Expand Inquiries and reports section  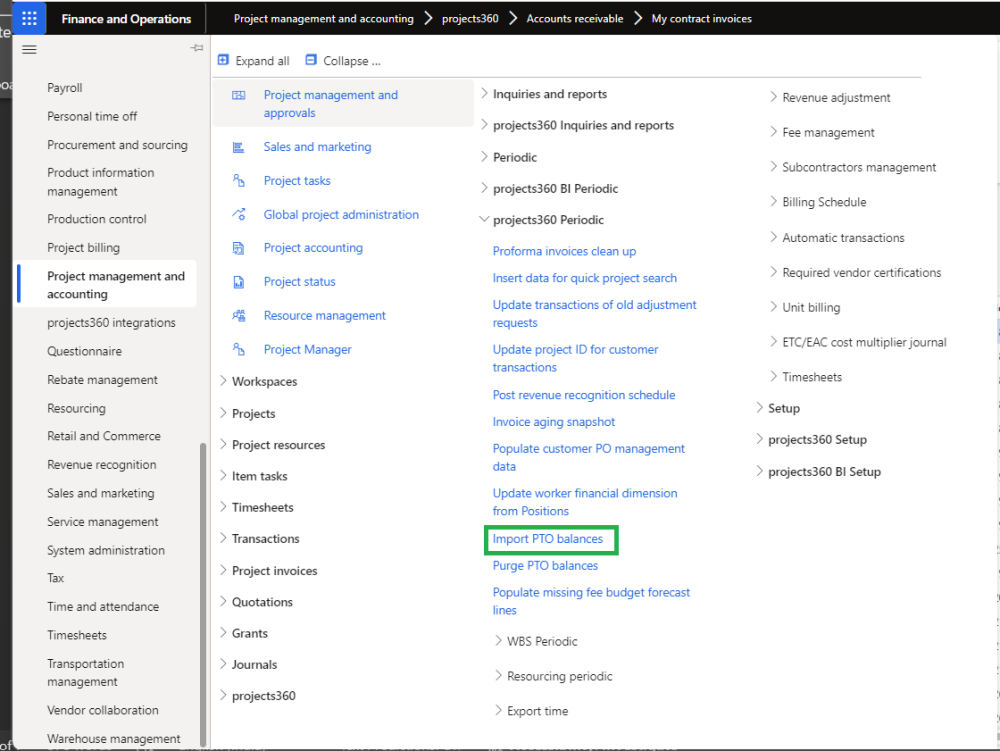pyautogui.click(x=485, y=93)
